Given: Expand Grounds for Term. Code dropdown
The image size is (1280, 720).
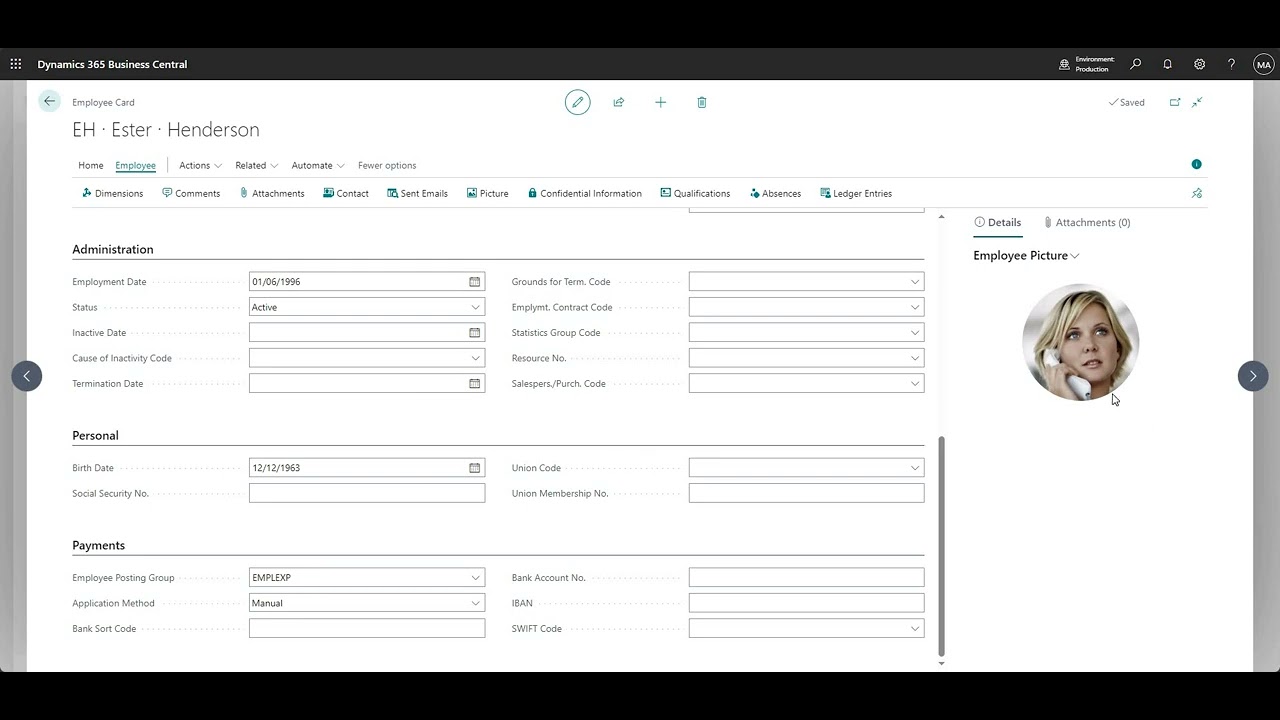Looking at the screenshot, I should pyautogui.click(x=914, y=282).
